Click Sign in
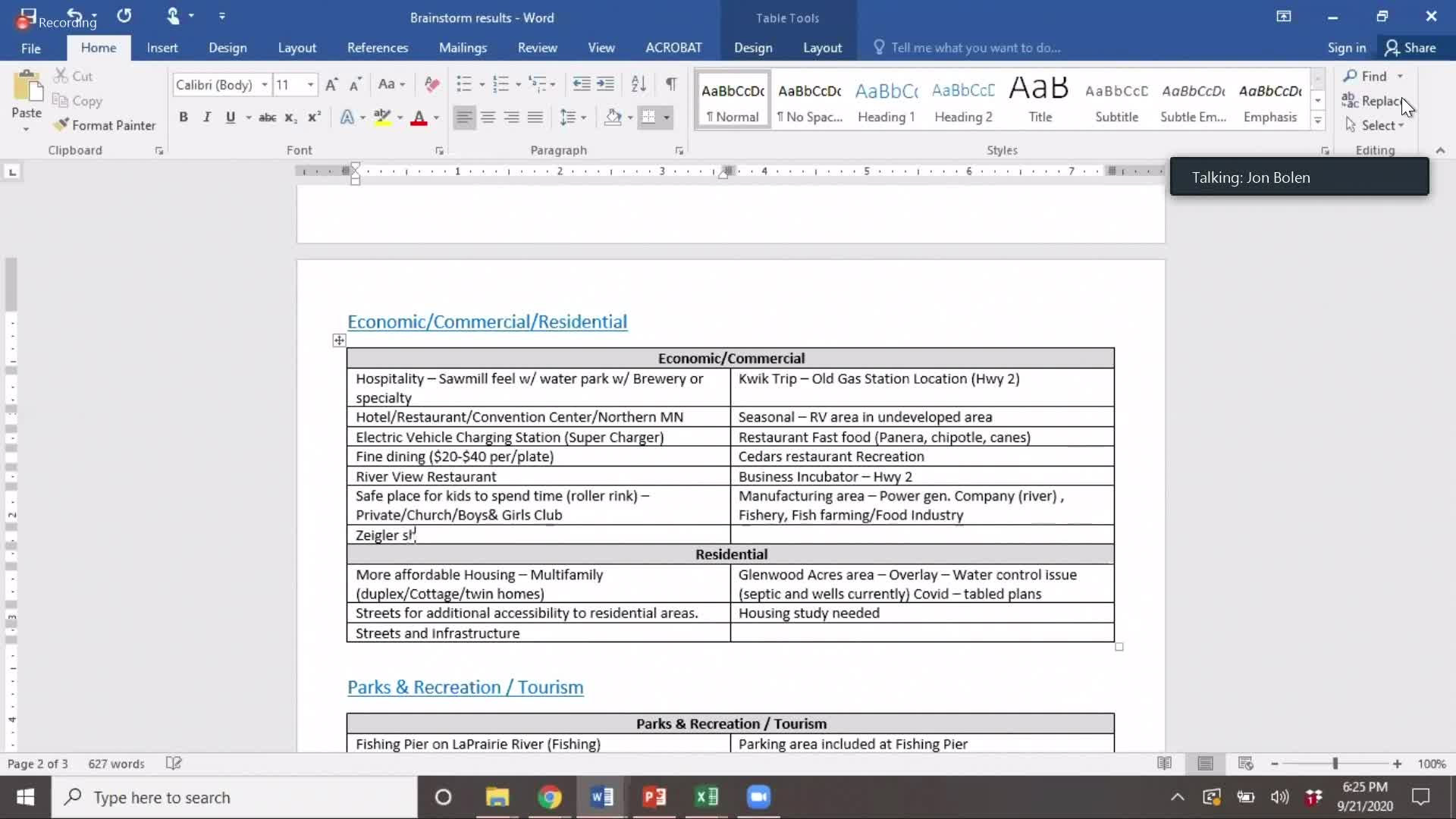 coord(1346,48)
